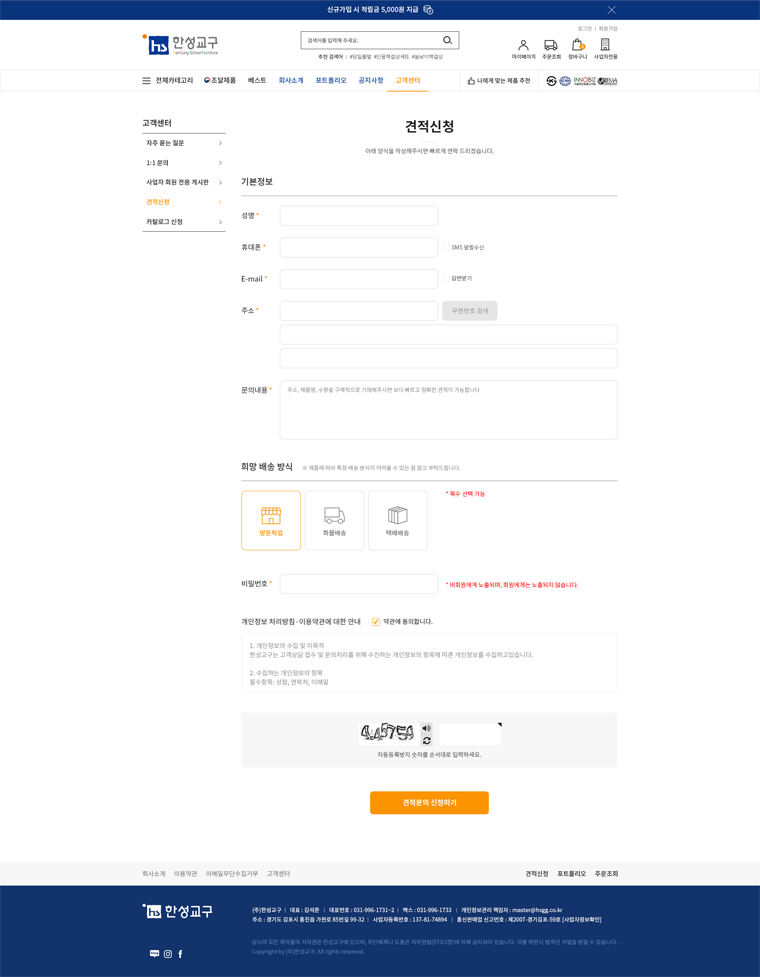The width and height of the screenshot is (760, 977).
Task: Focus the 성명 name field
Action: pos(359,216)
